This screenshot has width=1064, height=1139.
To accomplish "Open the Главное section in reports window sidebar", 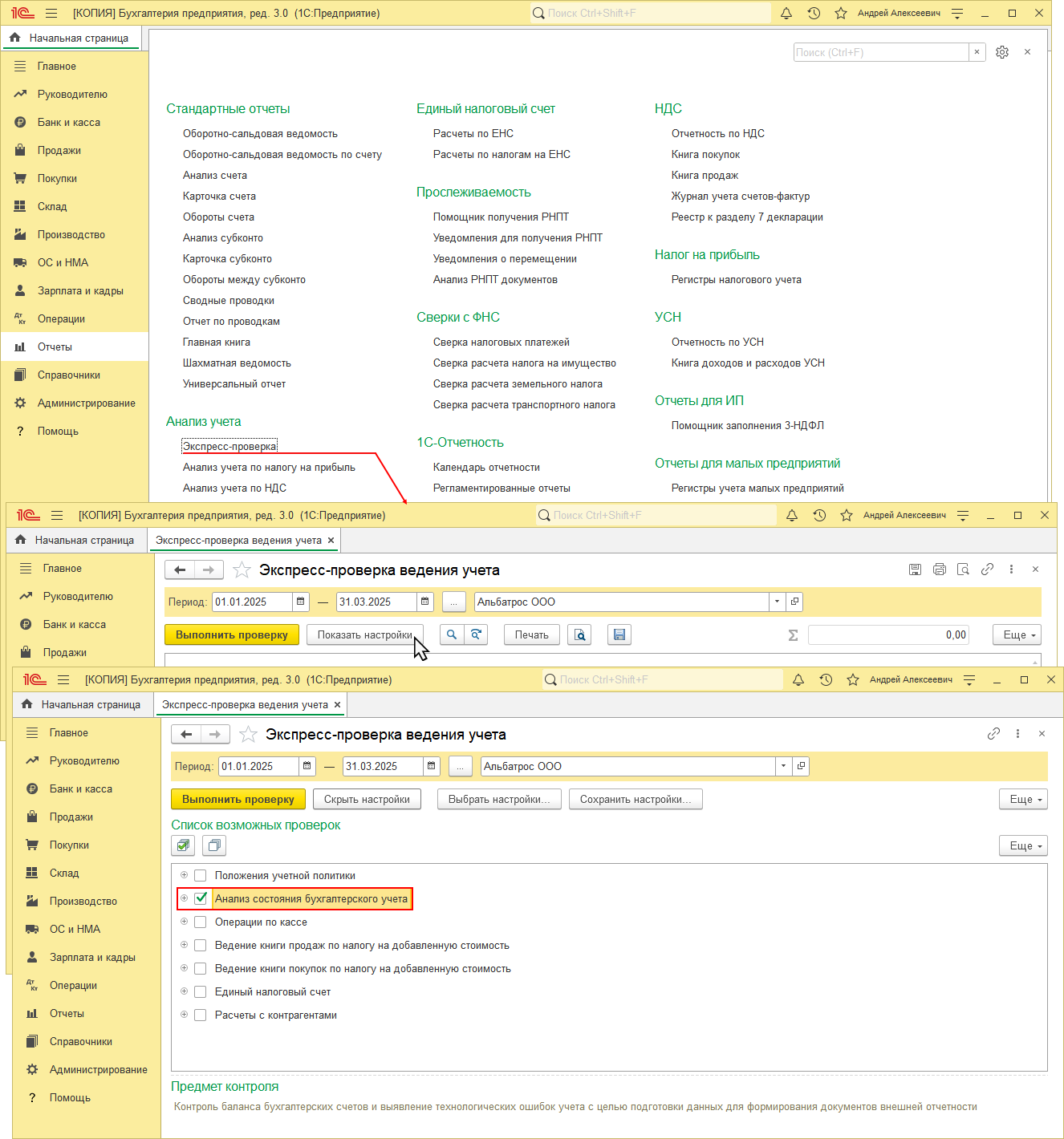I will (x=56, y=67).
